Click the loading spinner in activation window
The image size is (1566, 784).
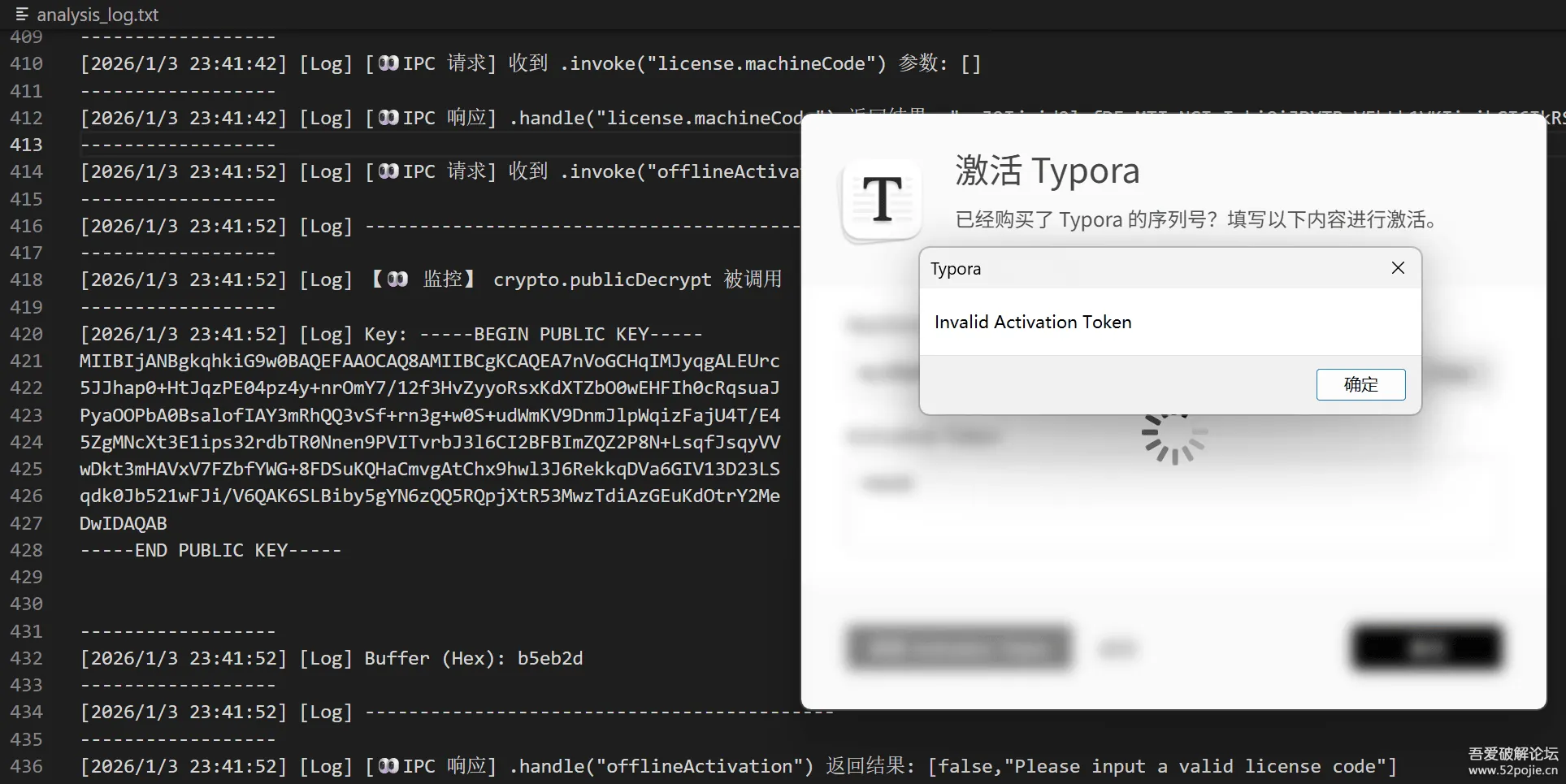click(x=1173, y=439)
